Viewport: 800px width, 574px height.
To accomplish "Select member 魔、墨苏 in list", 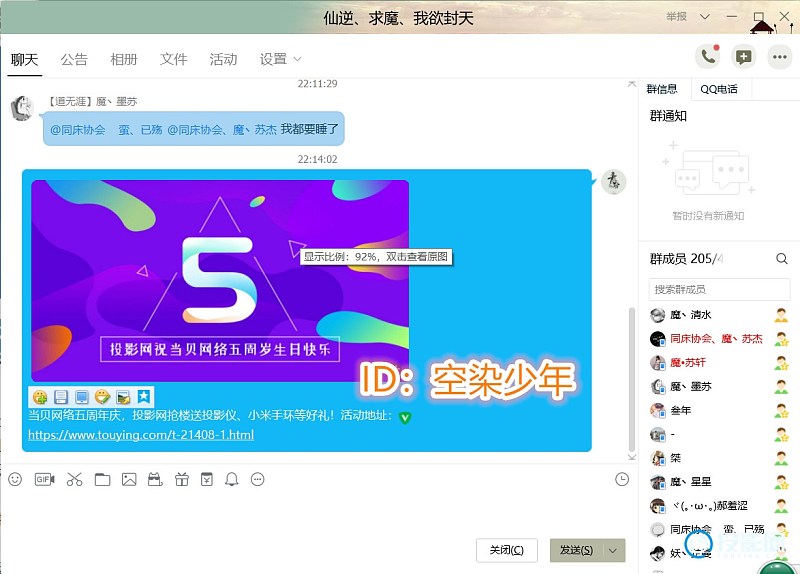I will tap(719, 387).
